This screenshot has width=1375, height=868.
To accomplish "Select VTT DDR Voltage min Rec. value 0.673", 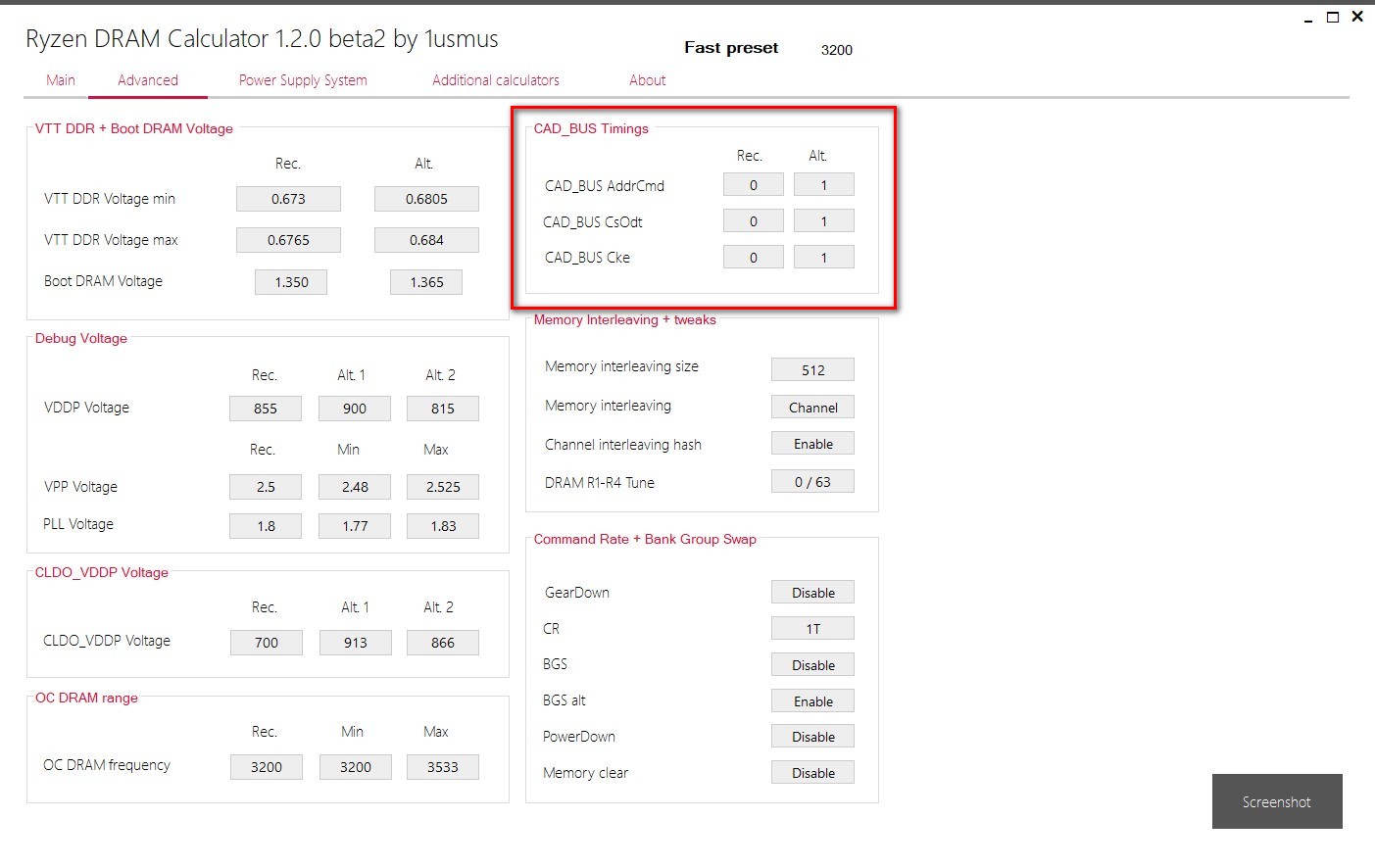I will click(288, 199).
